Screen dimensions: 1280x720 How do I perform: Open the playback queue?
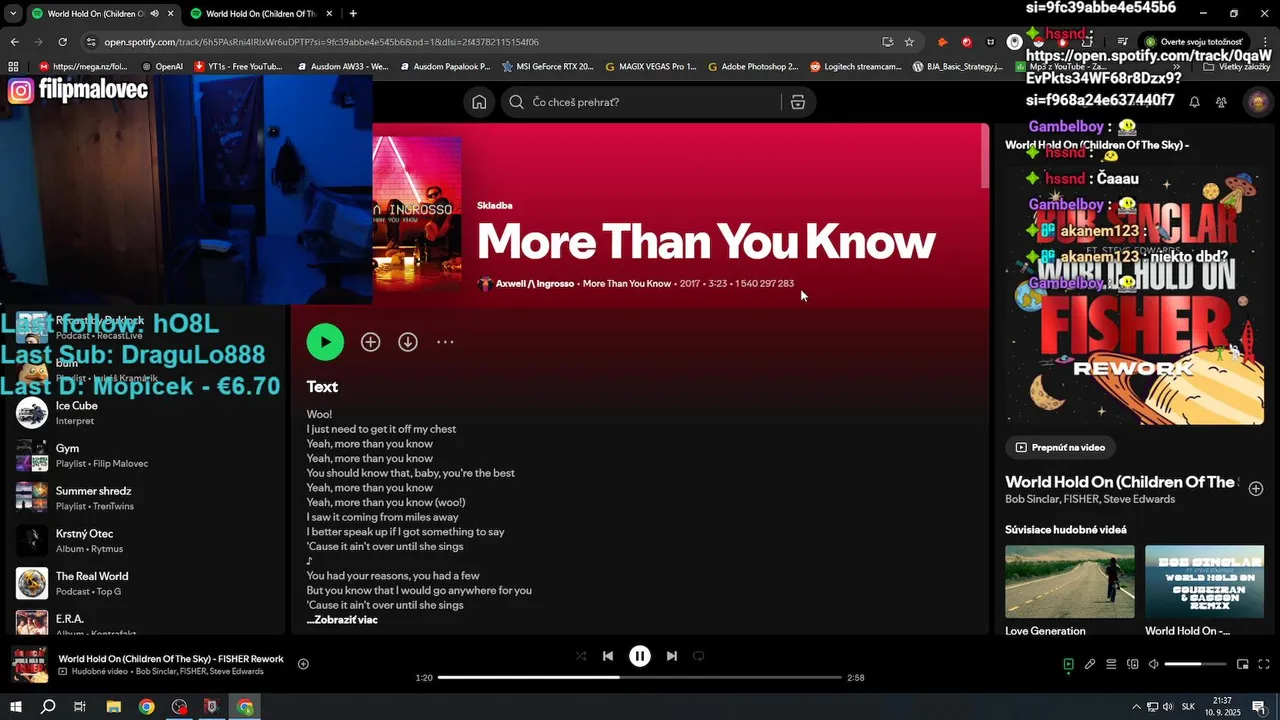tap(1111, 664)
